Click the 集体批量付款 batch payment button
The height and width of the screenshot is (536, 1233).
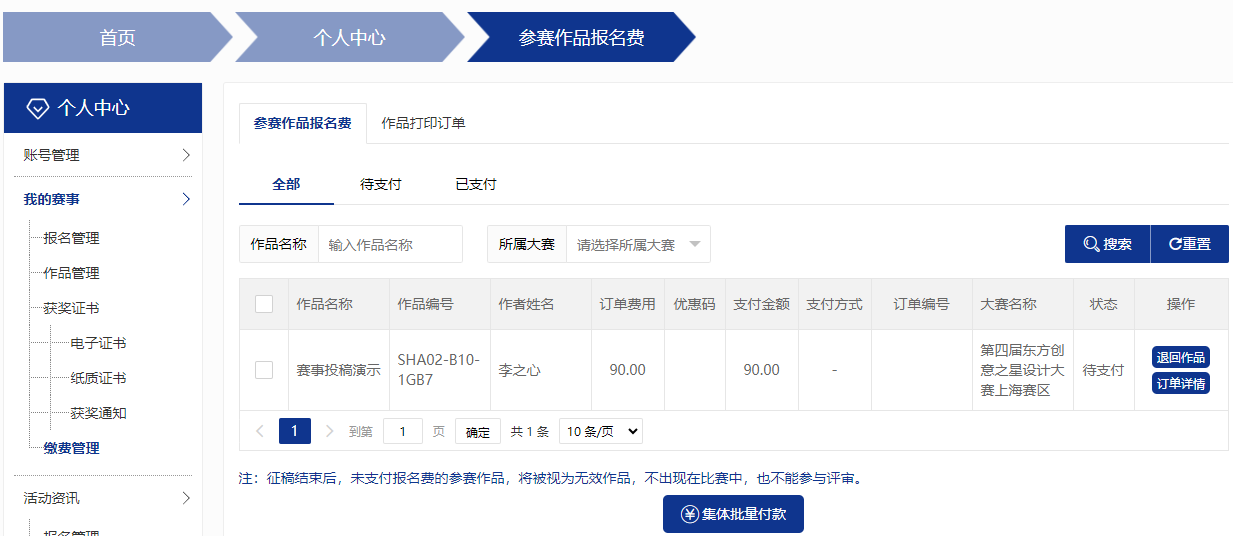tap(733, 514)
